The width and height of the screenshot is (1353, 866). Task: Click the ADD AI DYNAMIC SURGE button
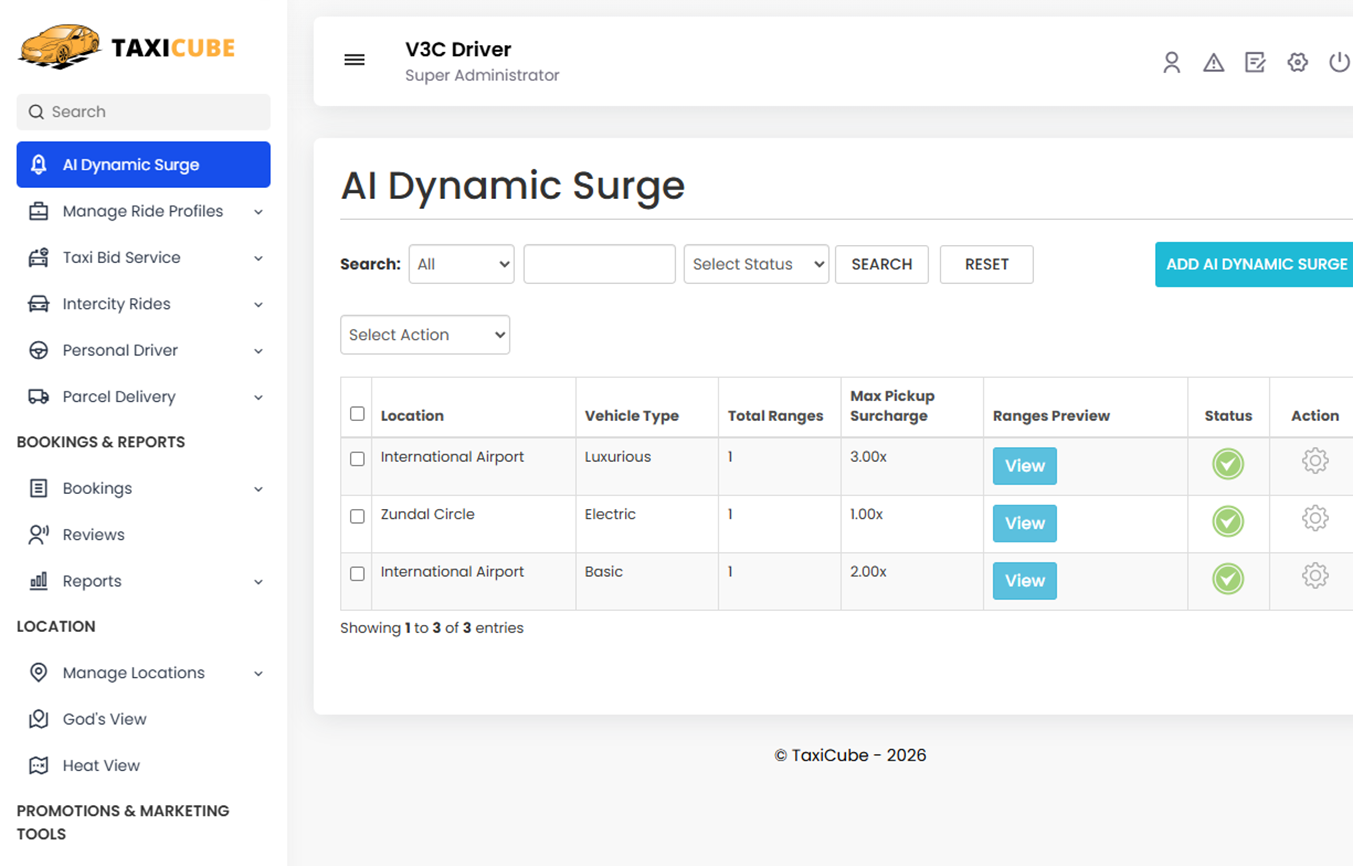click(x=1256, y=264)
